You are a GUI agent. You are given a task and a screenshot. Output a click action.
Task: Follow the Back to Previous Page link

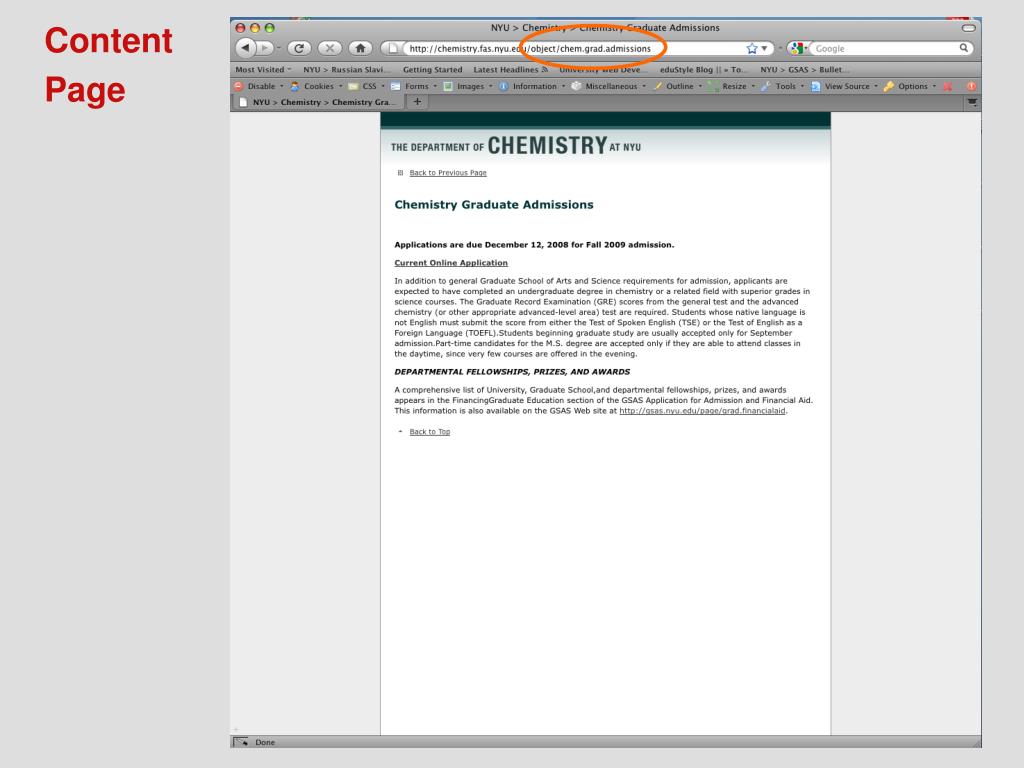tap(448, 173)
